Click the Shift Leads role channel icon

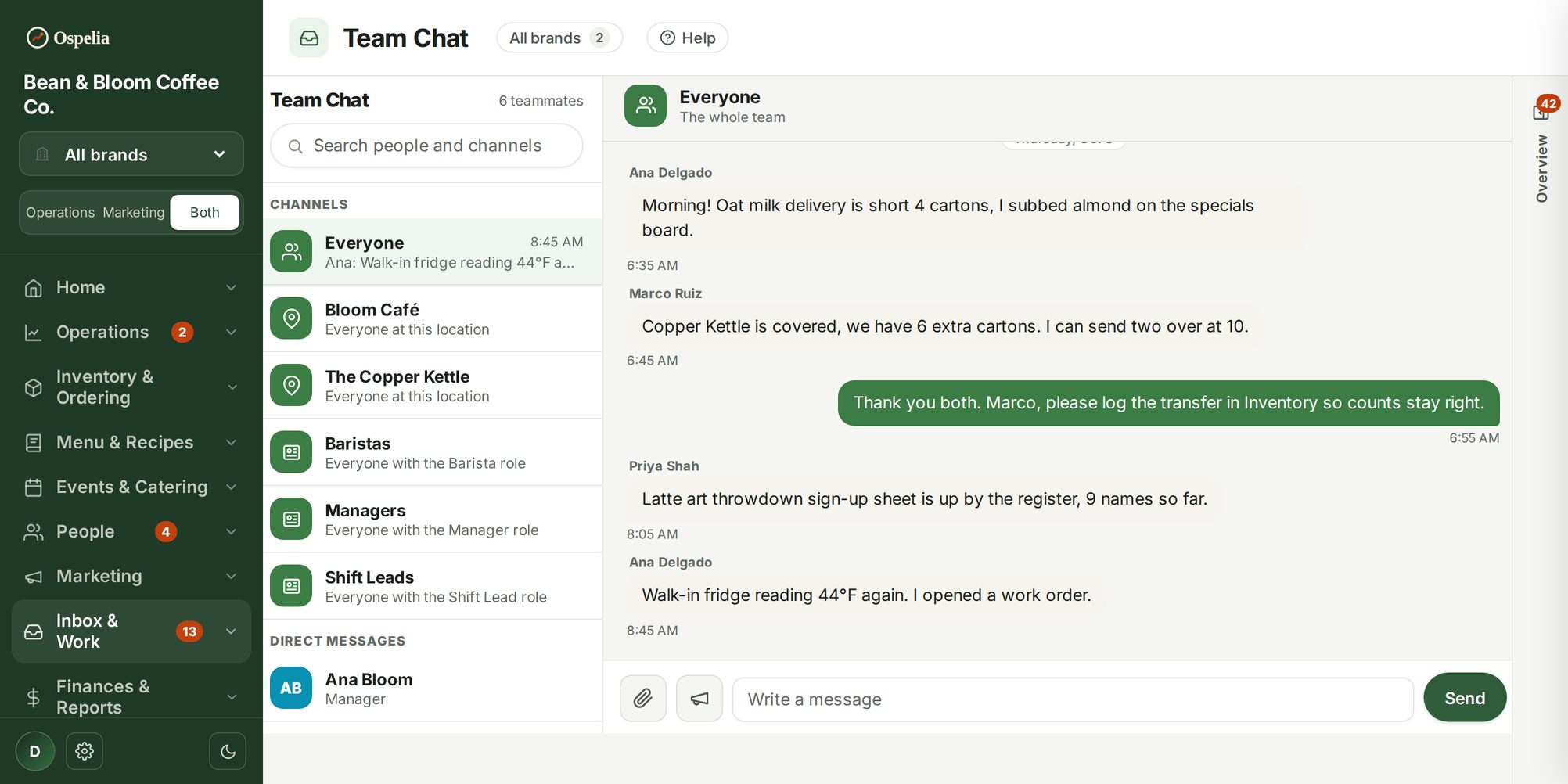coord(291,586)
